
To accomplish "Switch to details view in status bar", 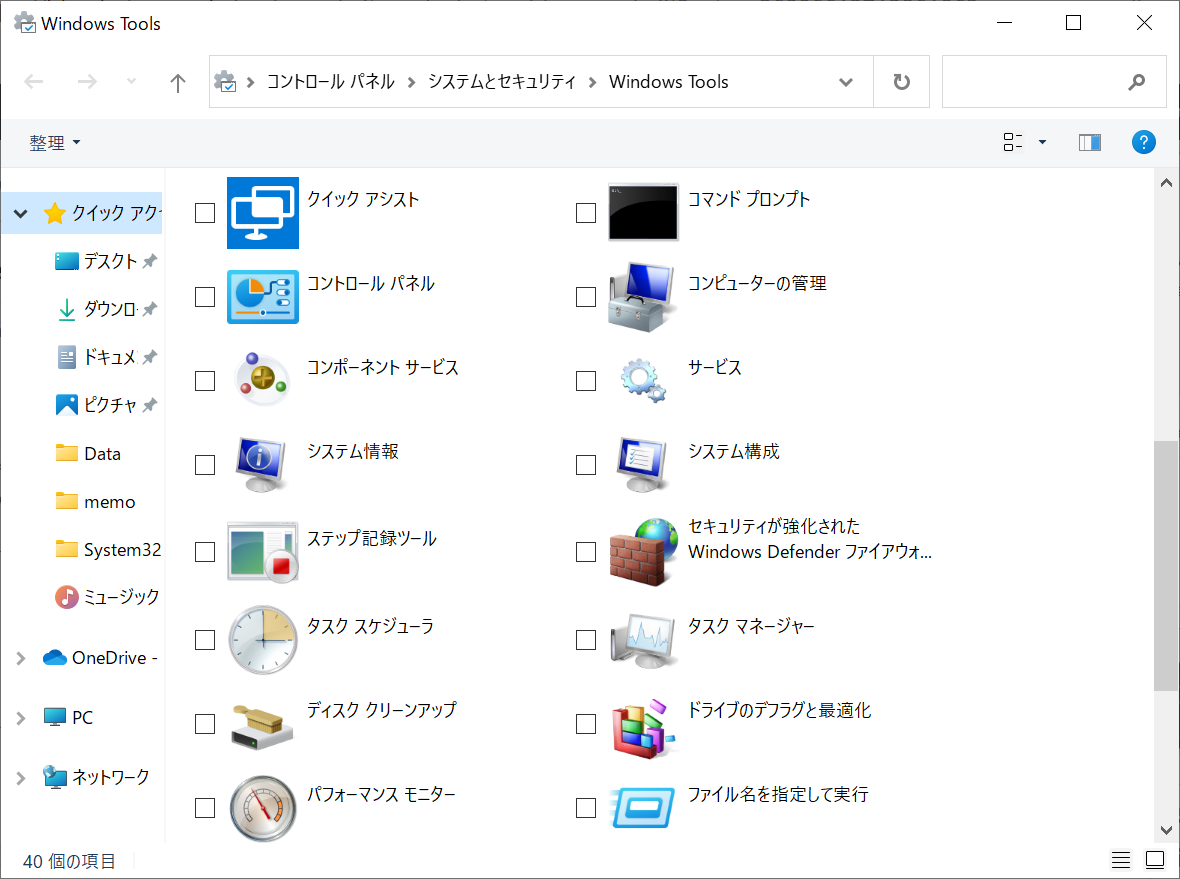I will (x=1121, y=859).
